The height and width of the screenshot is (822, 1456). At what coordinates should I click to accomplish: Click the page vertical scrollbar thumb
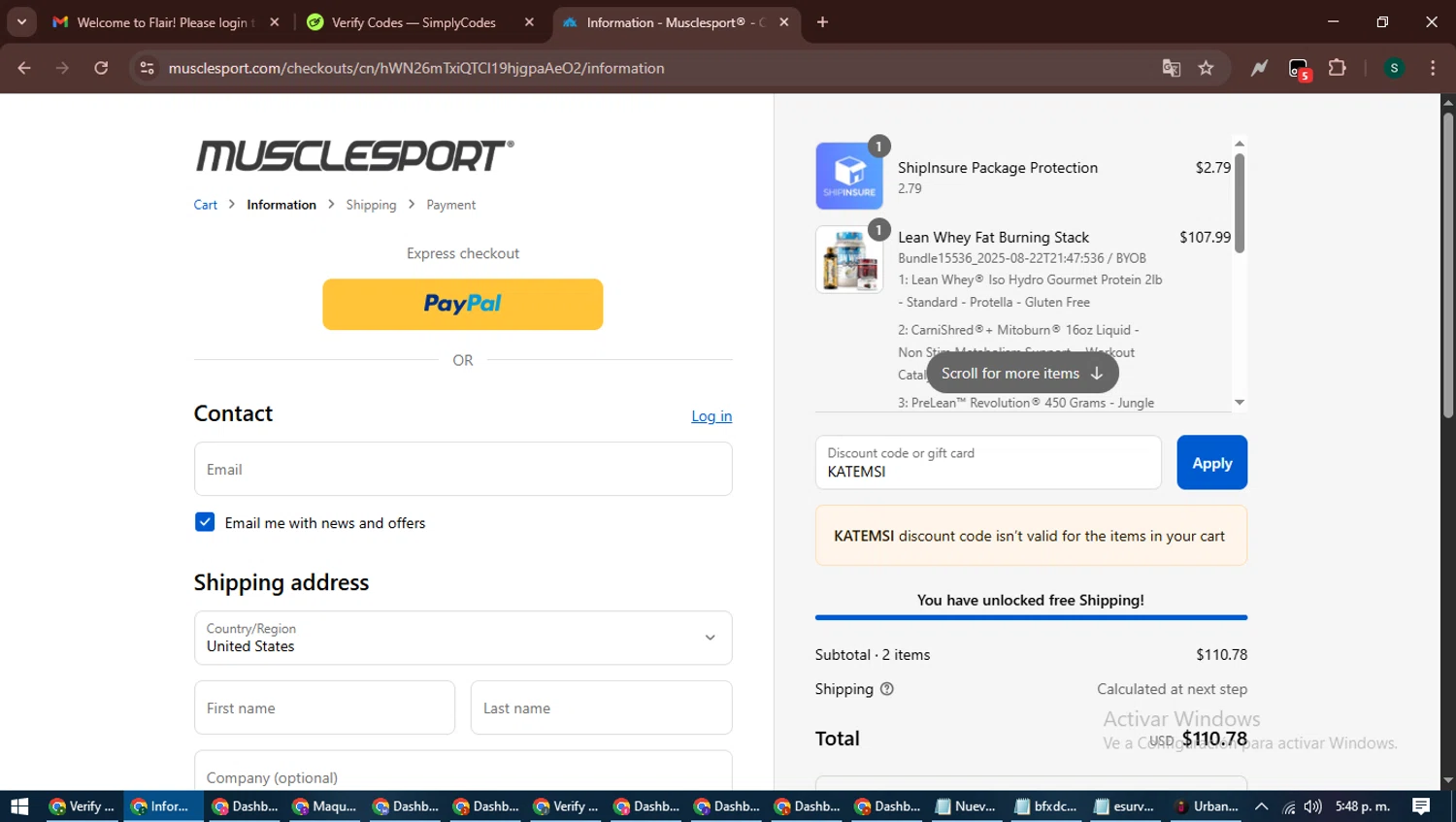pos(1447,264)
